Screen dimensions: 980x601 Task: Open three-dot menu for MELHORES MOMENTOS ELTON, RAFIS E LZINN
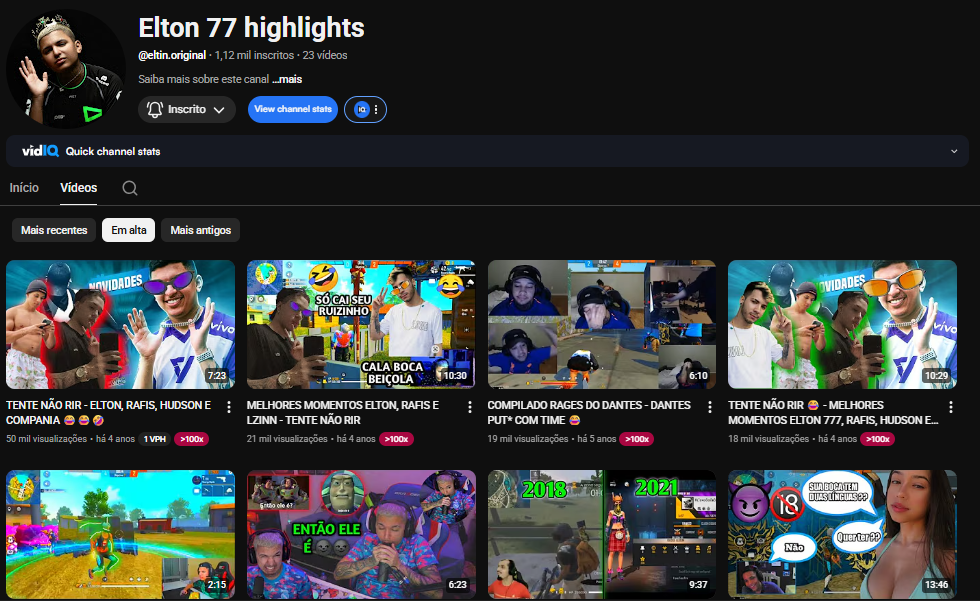click(470, 407)
